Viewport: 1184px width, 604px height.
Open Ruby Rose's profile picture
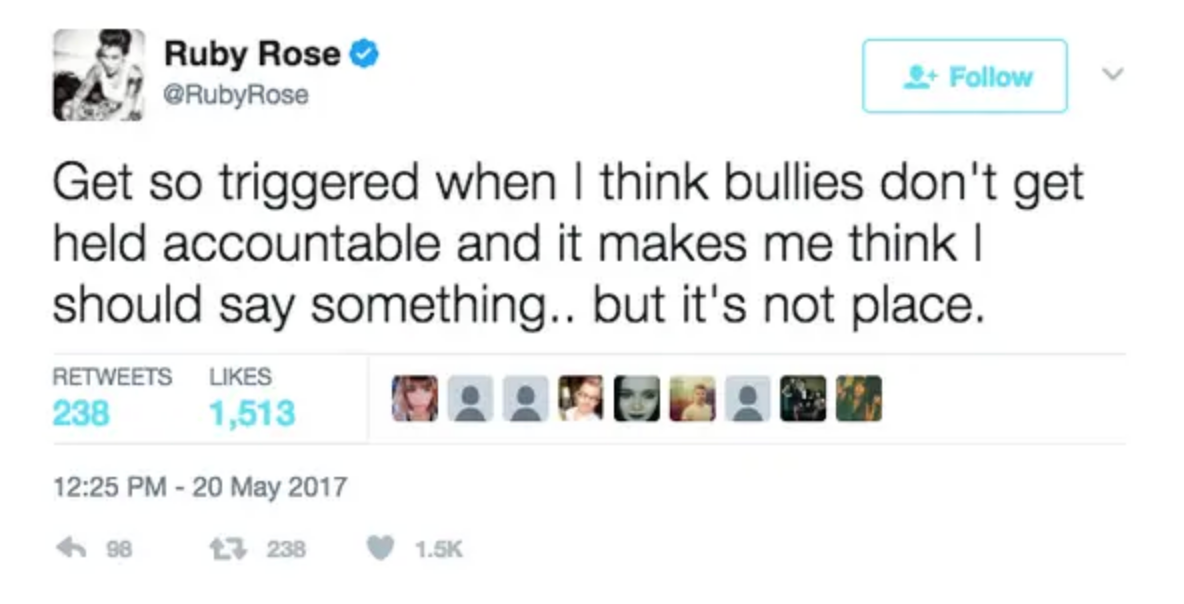click(x=99, y=75)
